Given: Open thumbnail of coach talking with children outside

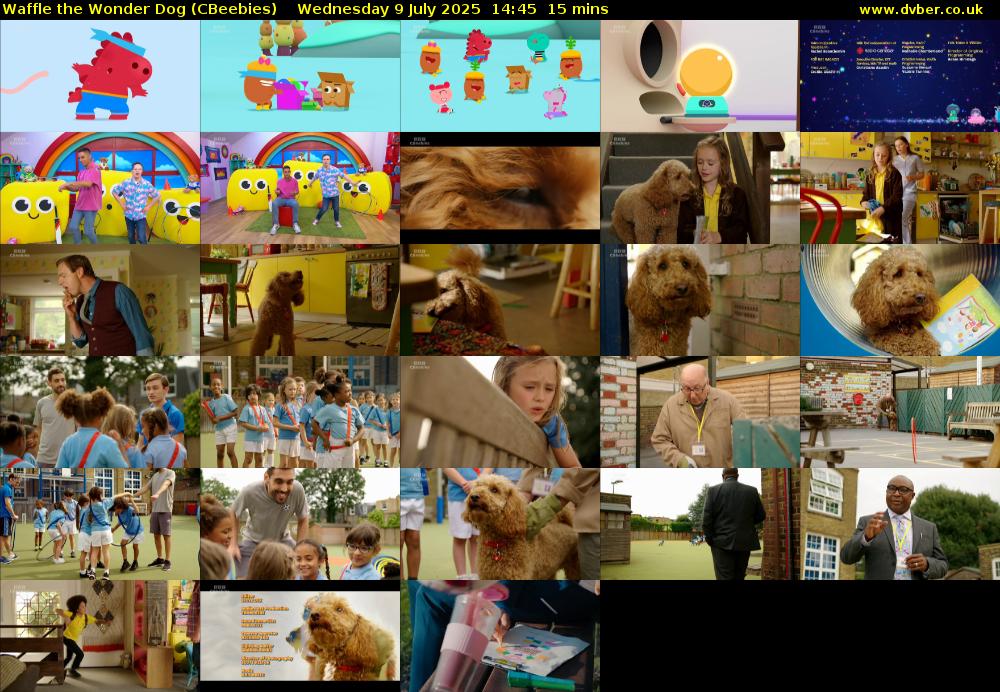Looking at the screenshot, I should [100, 412].
